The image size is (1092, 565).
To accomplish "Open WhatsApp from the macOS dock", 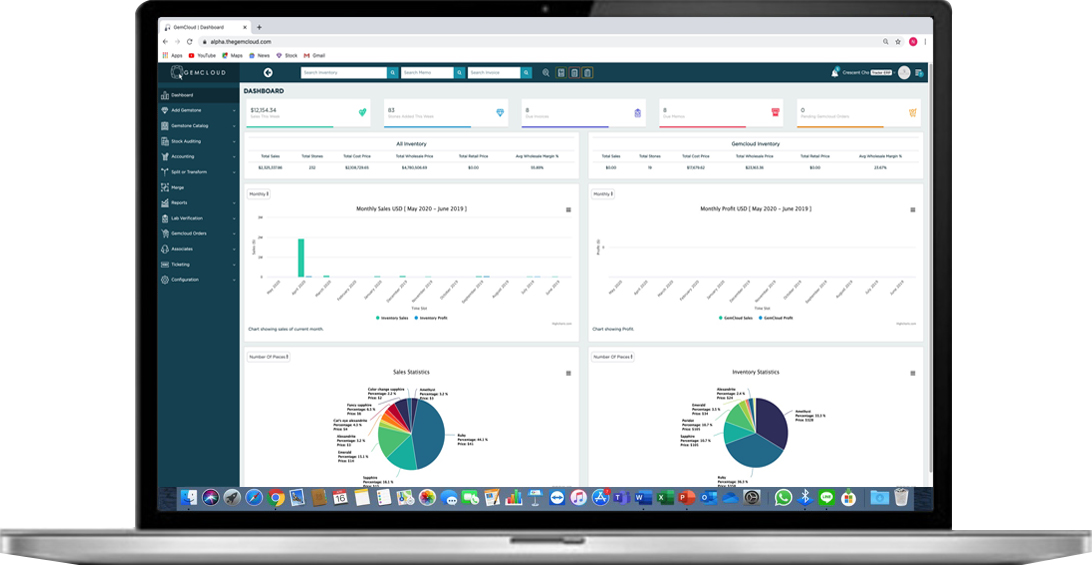I will (x=783, y=497).
